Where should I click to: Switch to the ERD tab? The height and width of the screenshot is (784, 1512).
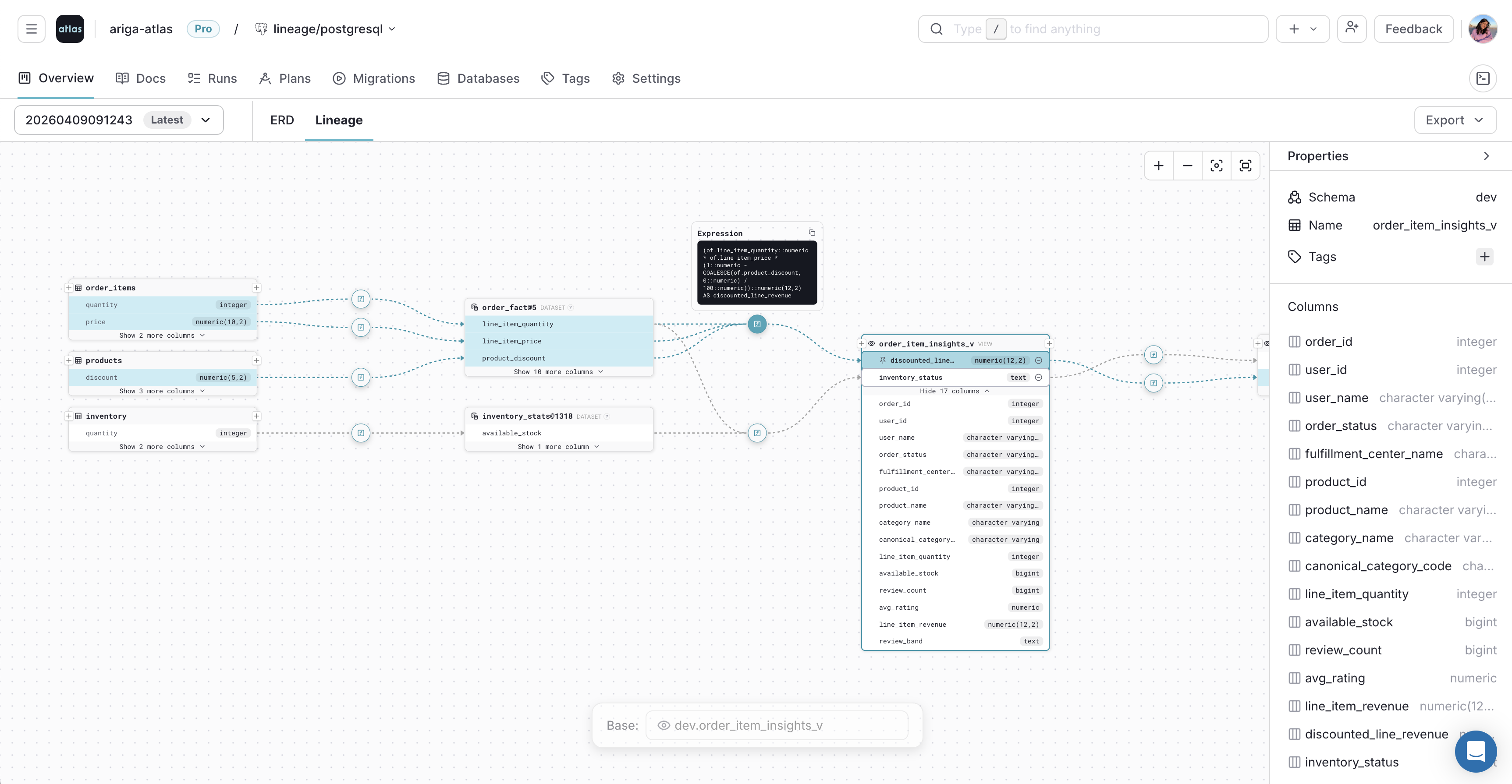point(281,120)
